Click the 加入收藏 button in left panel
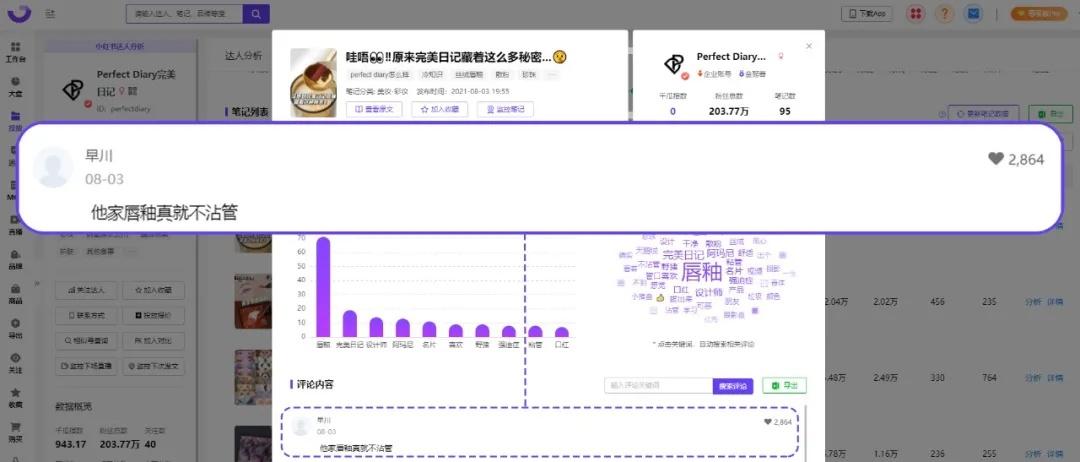This screenshot has width=1080, height=462. [154, 291]
